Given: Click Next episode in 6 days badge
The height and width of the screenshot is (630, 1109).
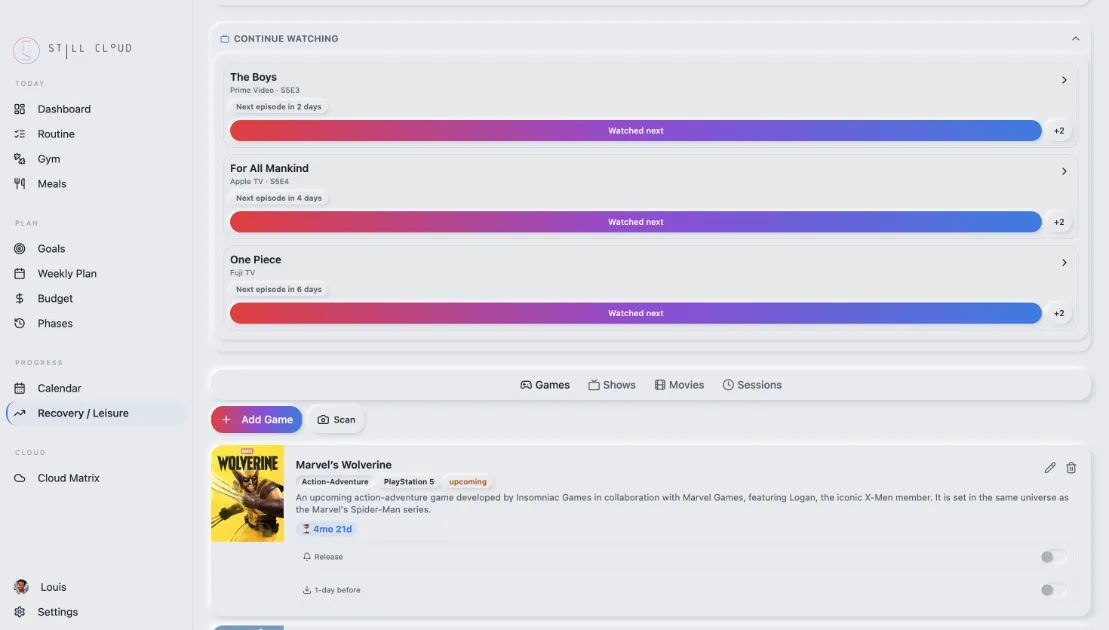Looking at the screenshot, I should coord(279,289).
